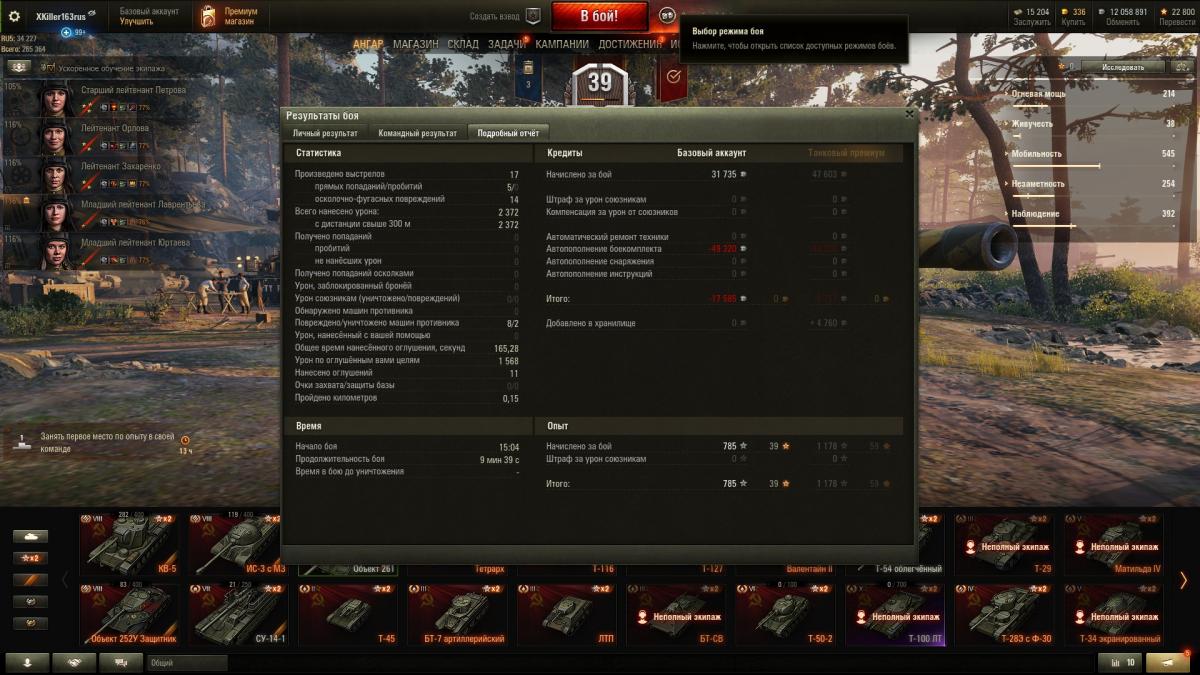The width and height of the screenshot is (1200, 675).
Task: Click 'Начислено за бой' credits value 31 735
Action: pos(724,174)
